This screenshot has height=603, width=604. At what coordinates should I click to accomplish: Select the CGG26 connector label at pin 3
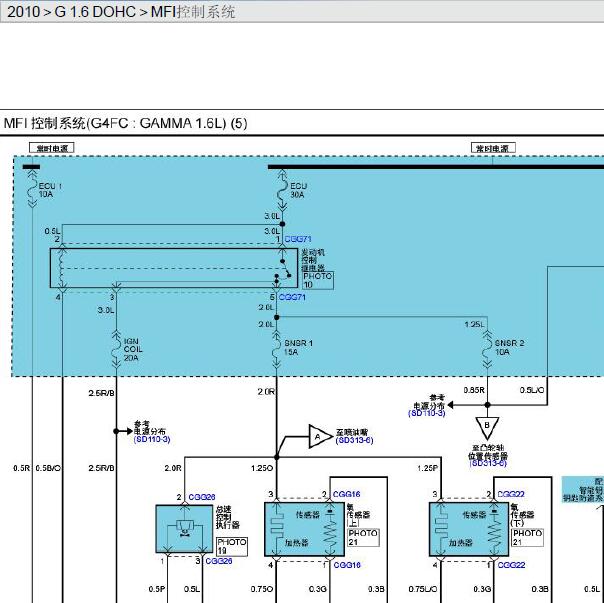coord(219,561)
